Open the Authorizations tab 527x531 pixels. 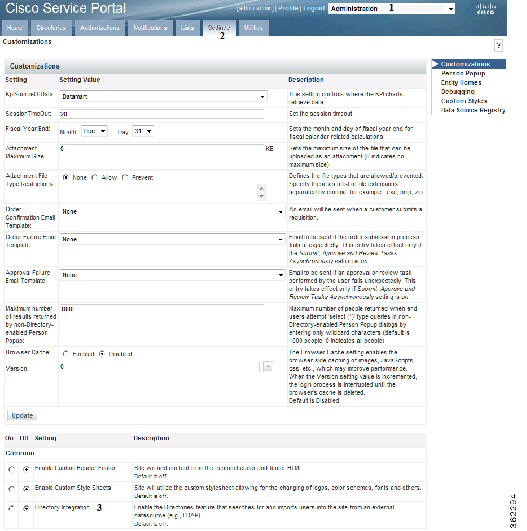[100, 28]
